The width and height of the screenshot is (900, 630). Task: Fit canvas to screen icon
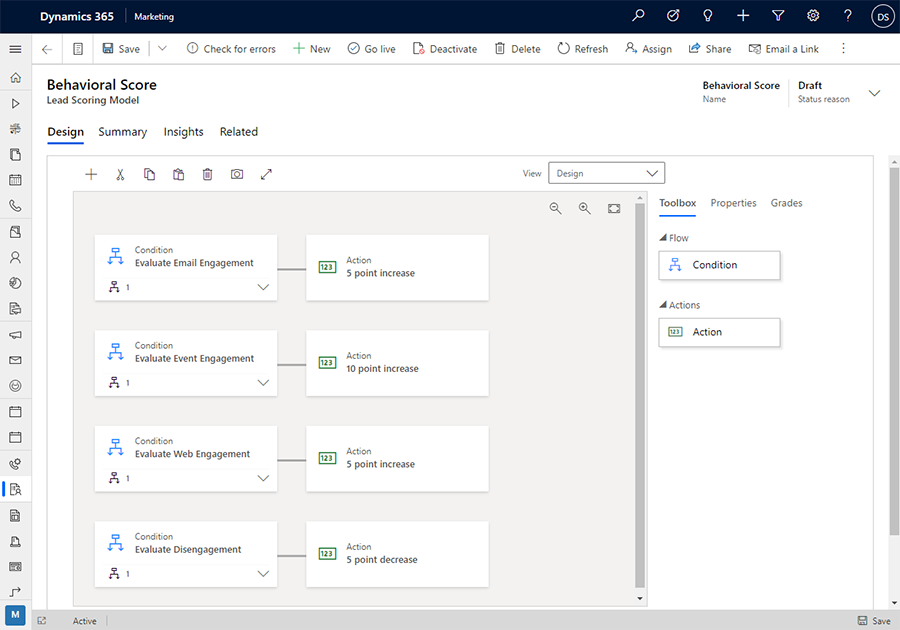coord(614,208)
